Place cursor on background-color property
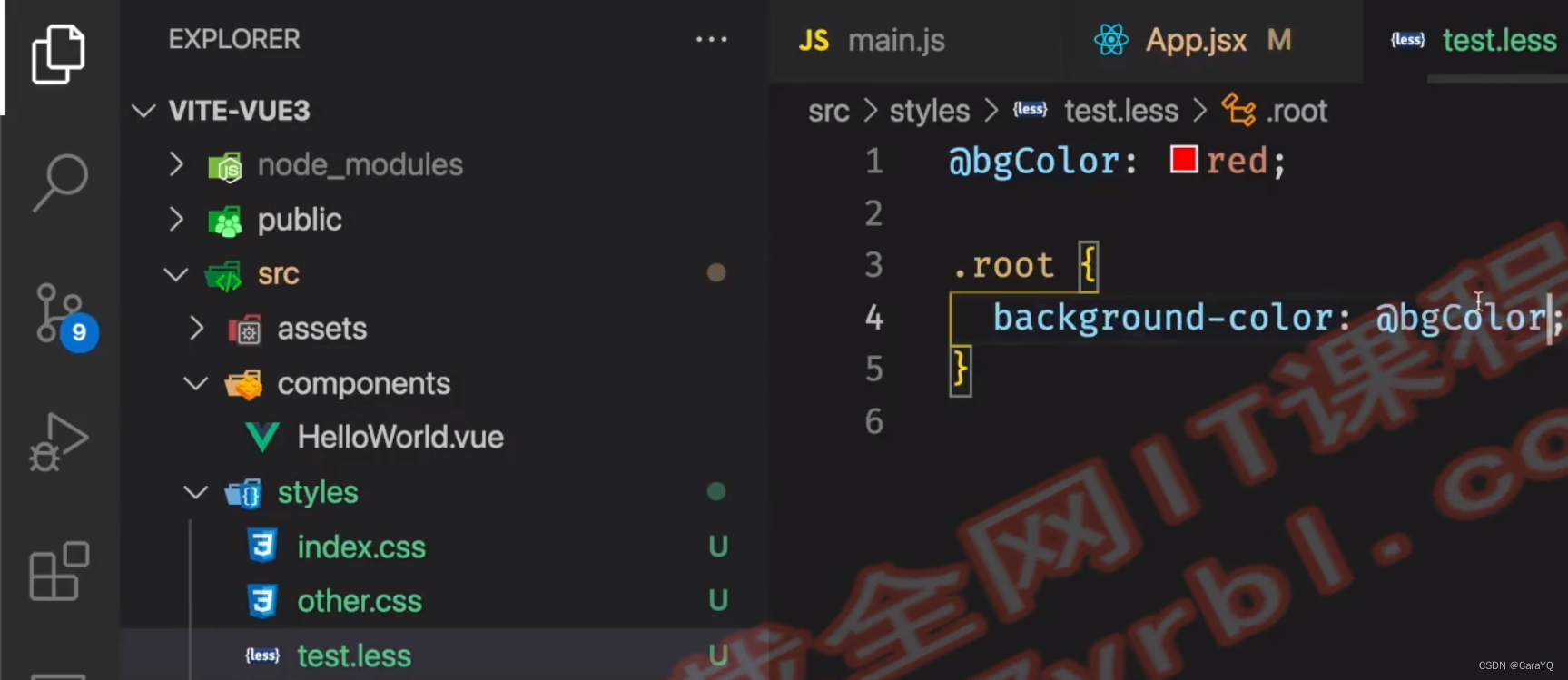 click(x=1163, y=318)
